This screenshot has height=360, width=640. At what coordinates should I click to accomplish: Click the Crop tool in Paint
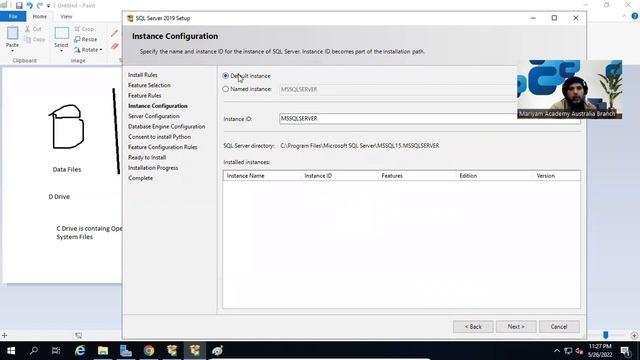click(x=84, y=29)
